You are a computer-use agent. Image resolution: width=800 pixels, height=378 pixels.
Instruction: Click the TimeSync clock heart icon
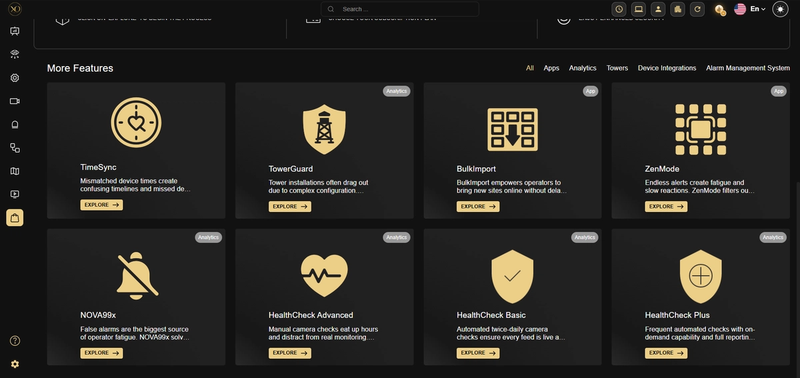tap(136, 122)
